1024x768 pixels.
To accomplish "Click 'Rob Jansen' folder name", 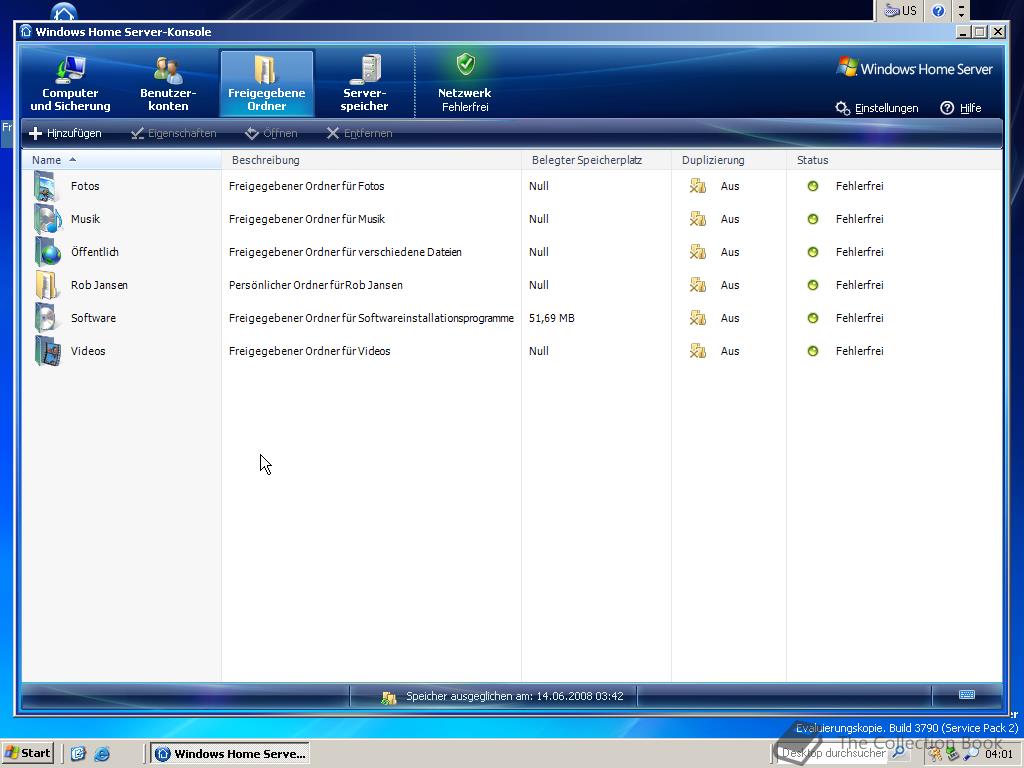I will 99,285.
